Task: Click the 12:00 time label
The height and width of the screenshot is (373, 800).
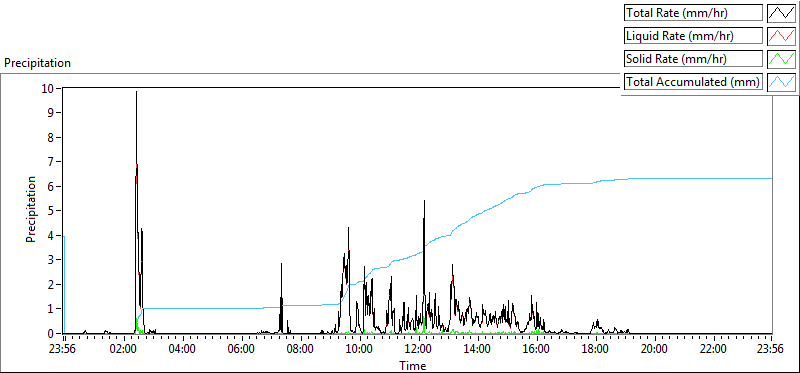Action: click(419, 350)
